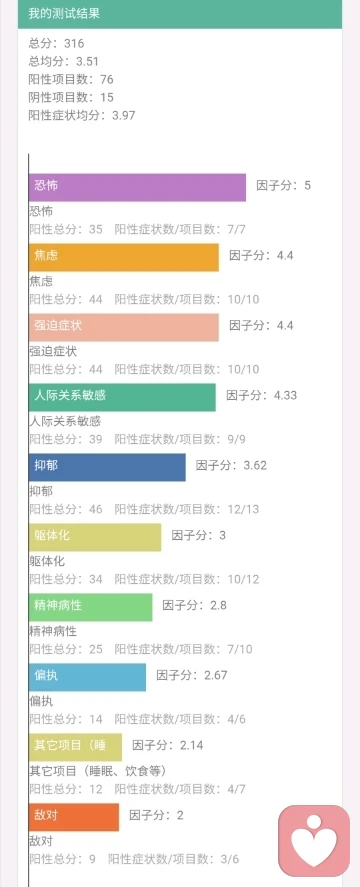
Task: Click the yellow 躯体化 bar
Action: point(95,537)
